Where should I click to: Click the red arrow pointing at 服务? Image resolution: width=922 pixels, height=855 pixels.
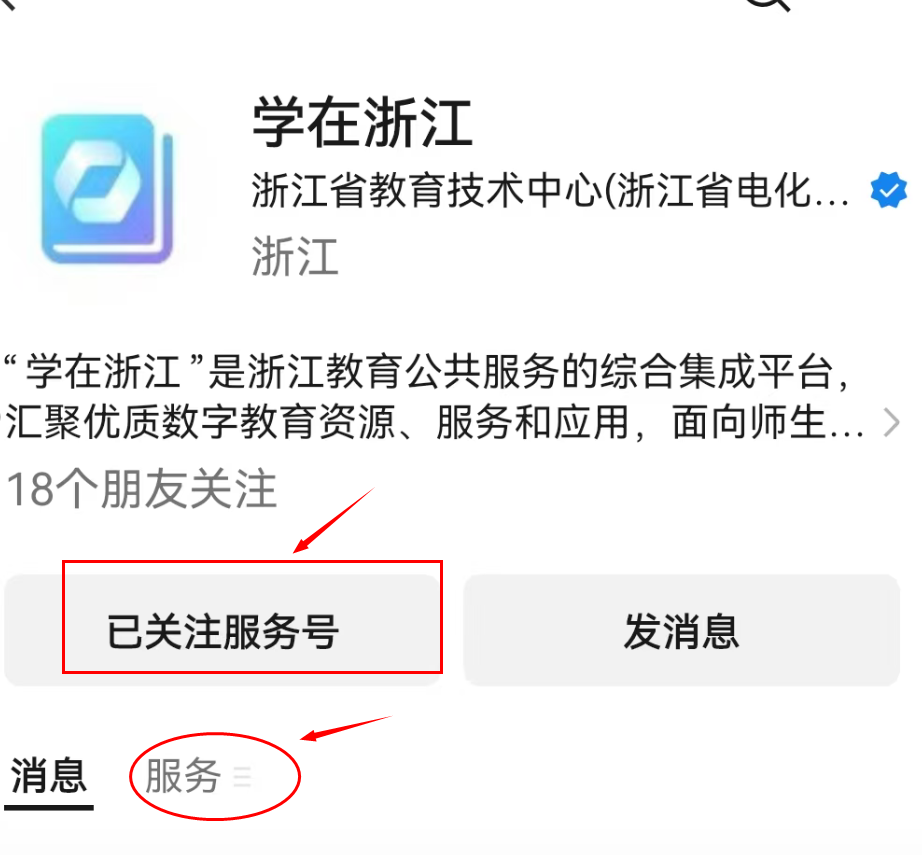(346, 728)
